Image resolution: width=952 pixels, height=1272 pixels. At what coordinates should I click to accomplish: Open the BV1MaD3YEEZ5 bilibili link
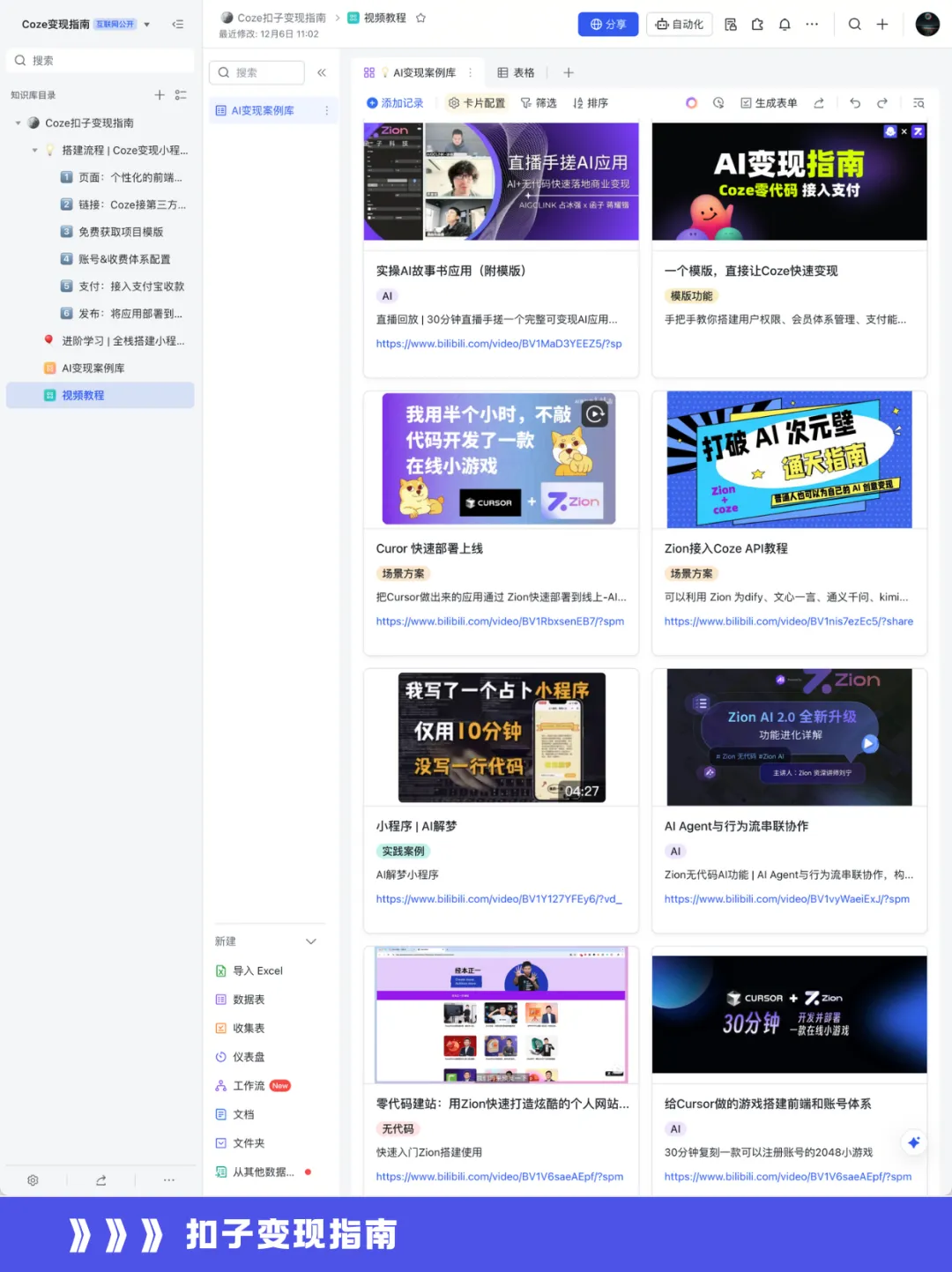click(x=499, y=345)
